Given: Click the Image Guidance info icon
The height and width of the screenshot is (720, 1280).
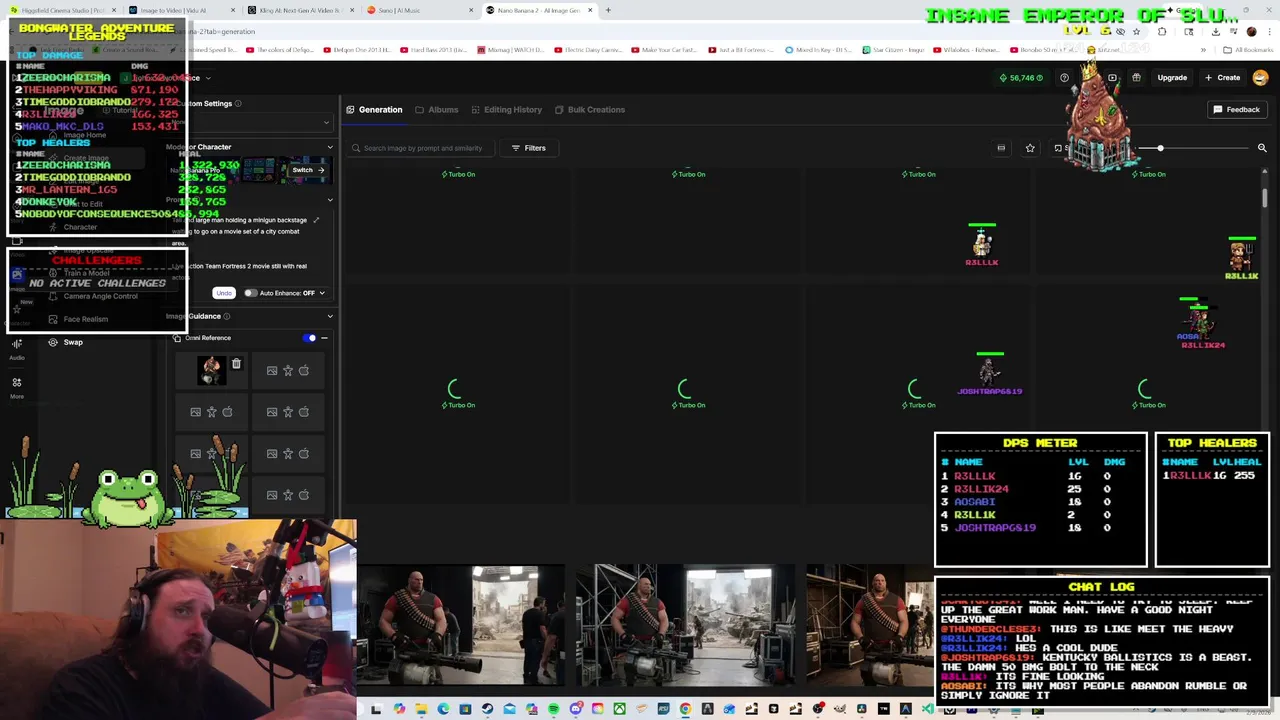Looking at the screenshot, I should pos(227,316).
